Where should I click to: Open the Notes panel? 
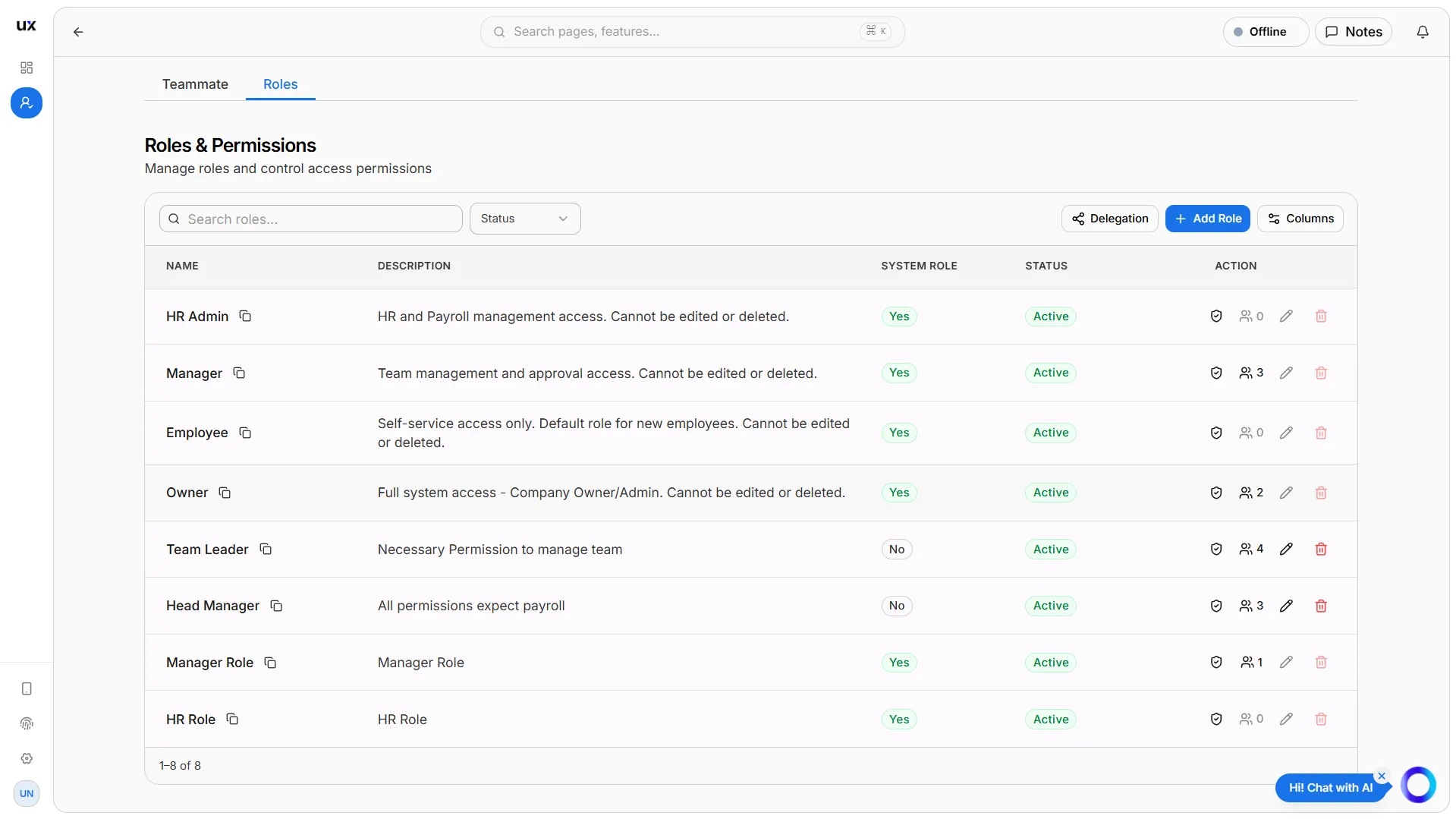1354,32
